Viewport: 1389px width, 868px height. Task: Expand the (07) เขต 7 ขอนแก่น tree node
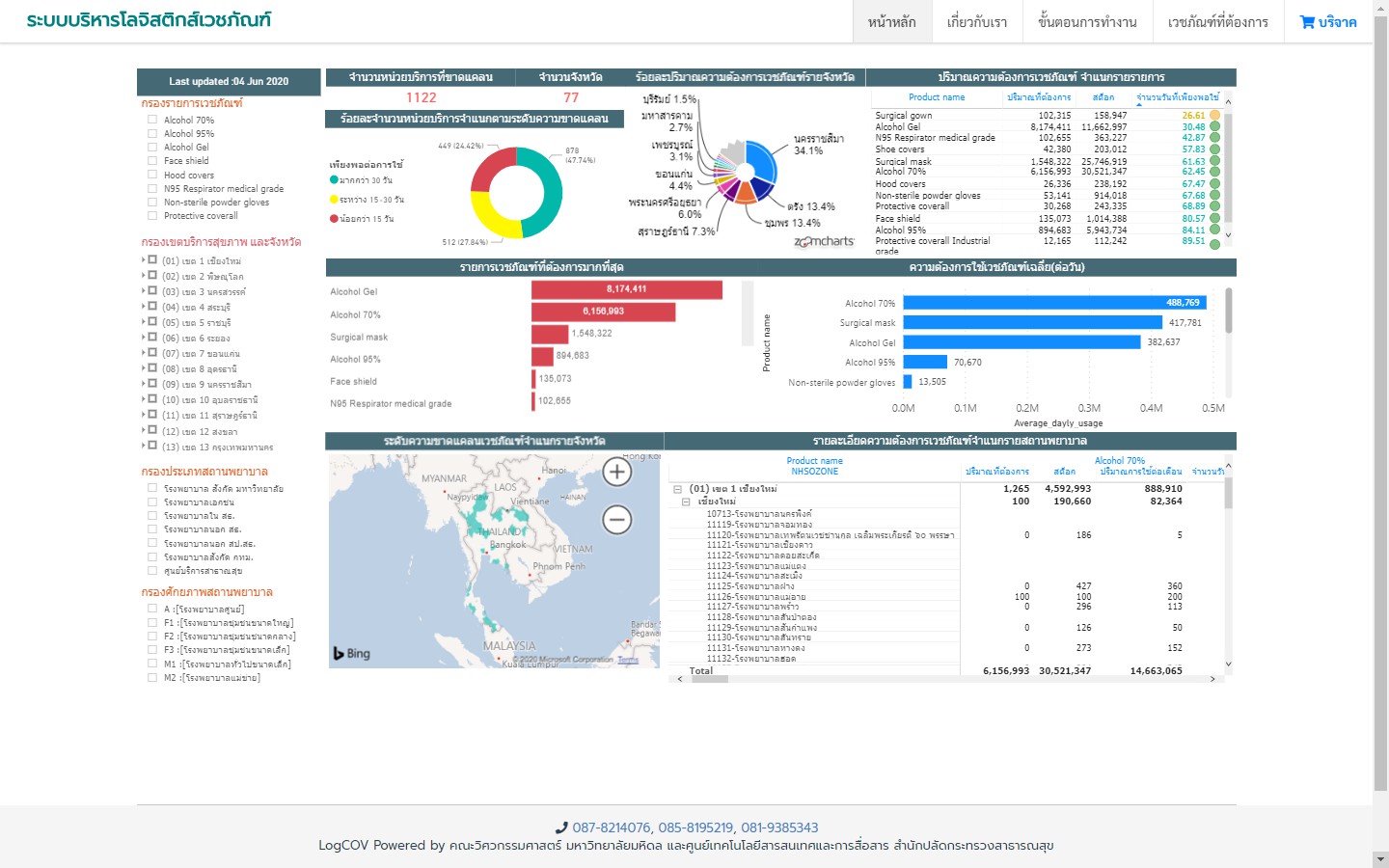[x=144, y=353]
